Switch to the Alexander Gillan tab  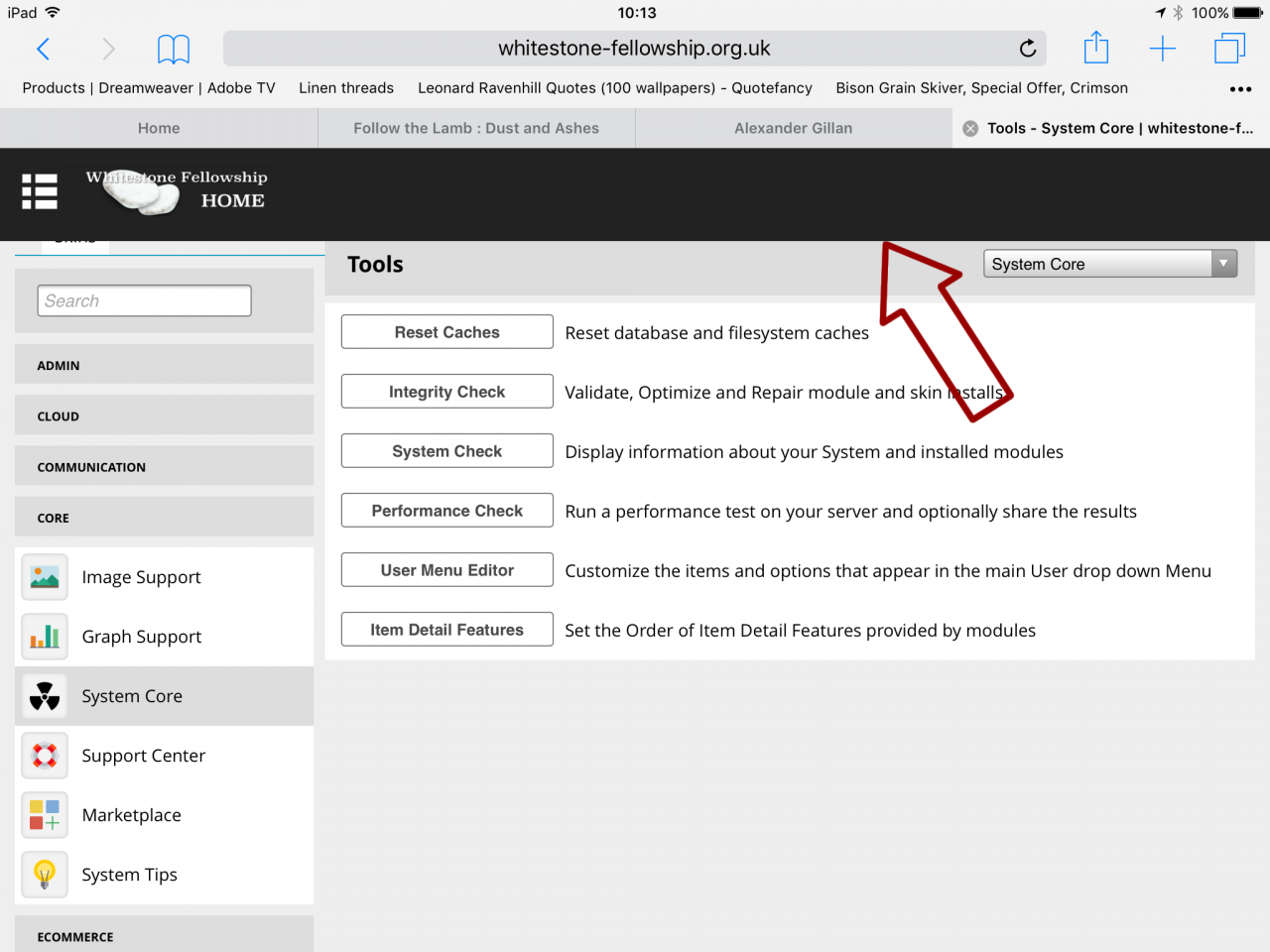[794, 128]
